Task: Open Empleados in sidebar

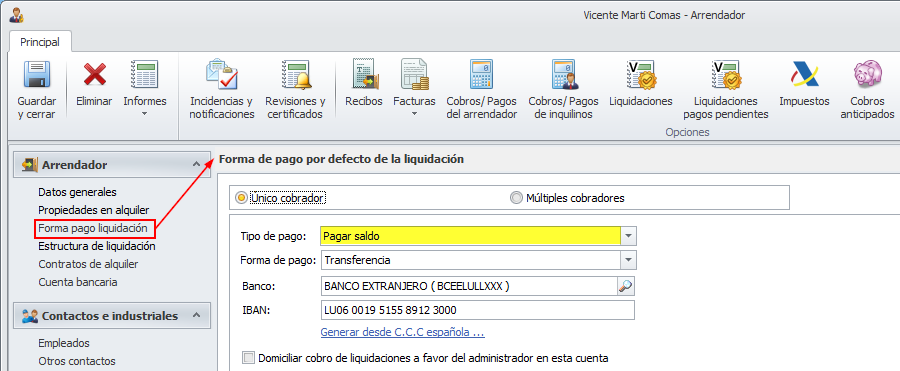Action: click(64, 343)
